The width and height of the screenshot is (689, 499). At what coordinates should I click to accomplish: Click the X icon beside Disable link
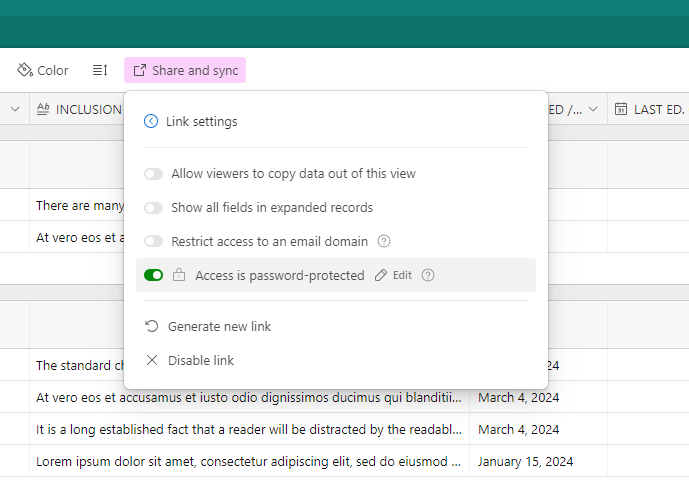pyautogui.click(x=152, y=360)
